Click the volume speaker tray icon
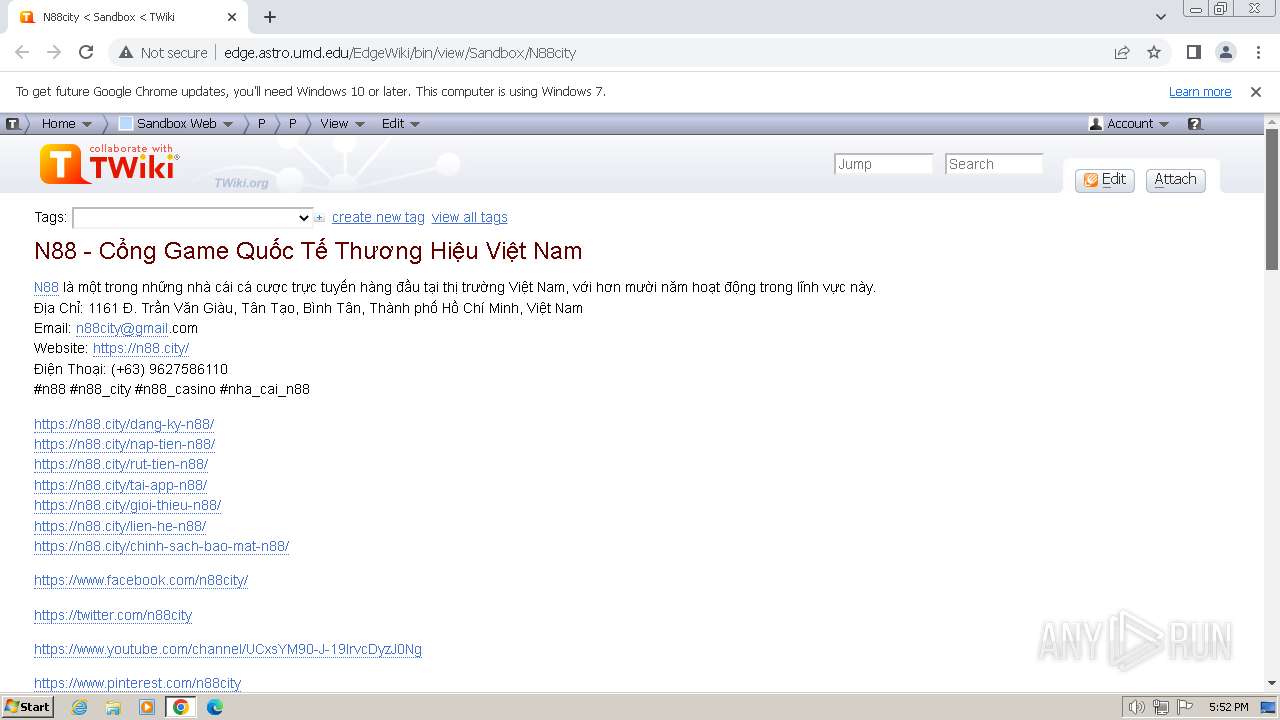 pyautogui.click(x=1136, y=707)
